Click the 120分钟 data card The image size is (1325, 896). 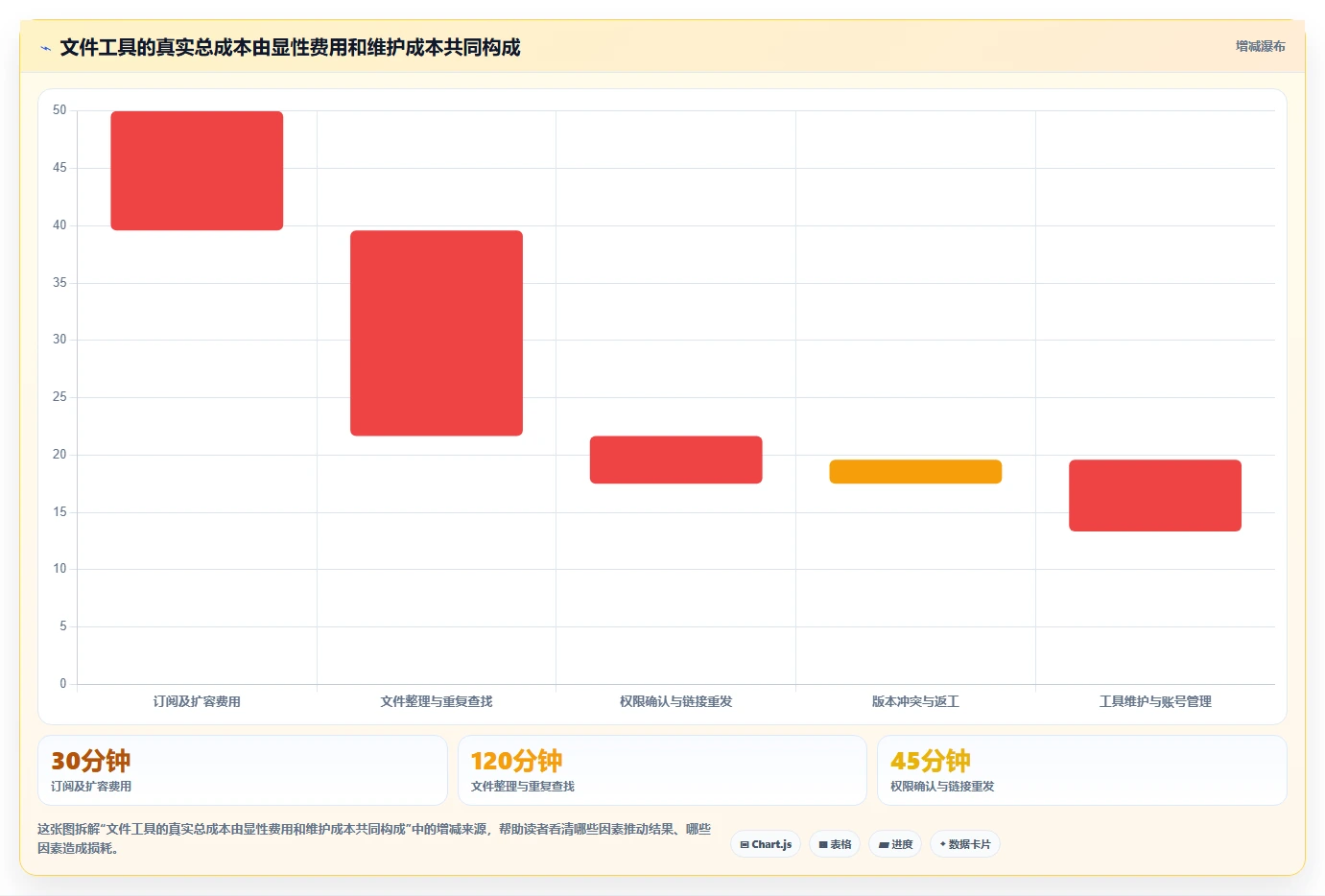coord(662,770)
